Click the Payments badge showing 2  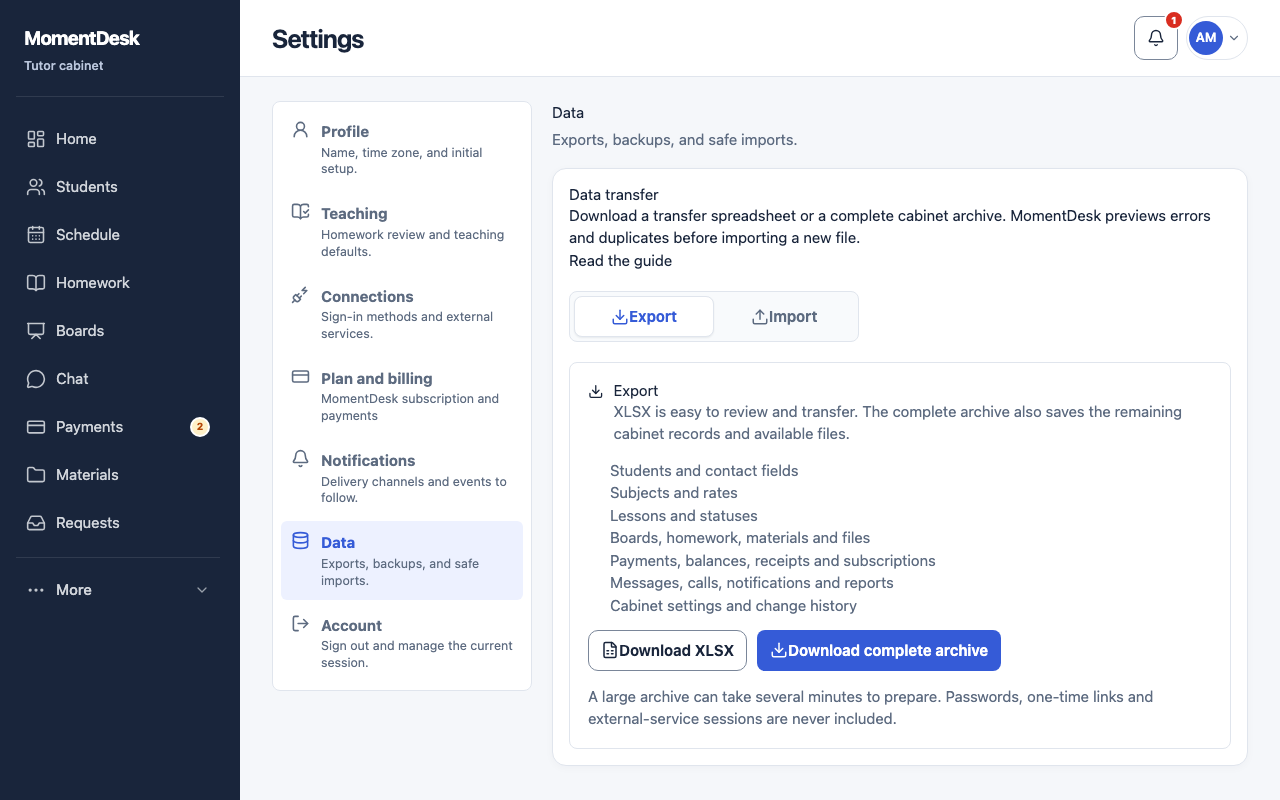coord(200,427)
